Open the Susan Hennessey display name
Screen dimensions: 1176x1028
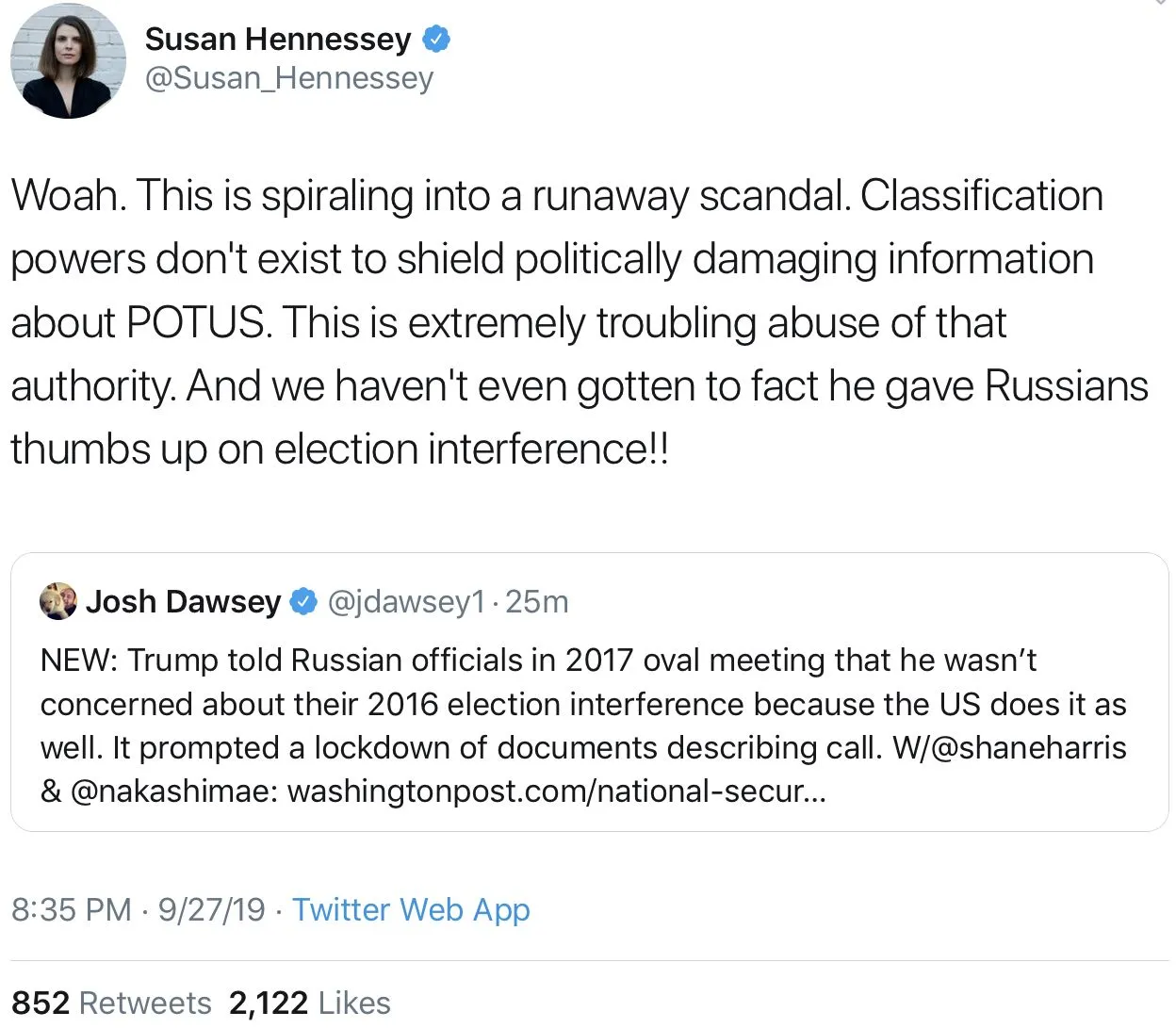278,40
